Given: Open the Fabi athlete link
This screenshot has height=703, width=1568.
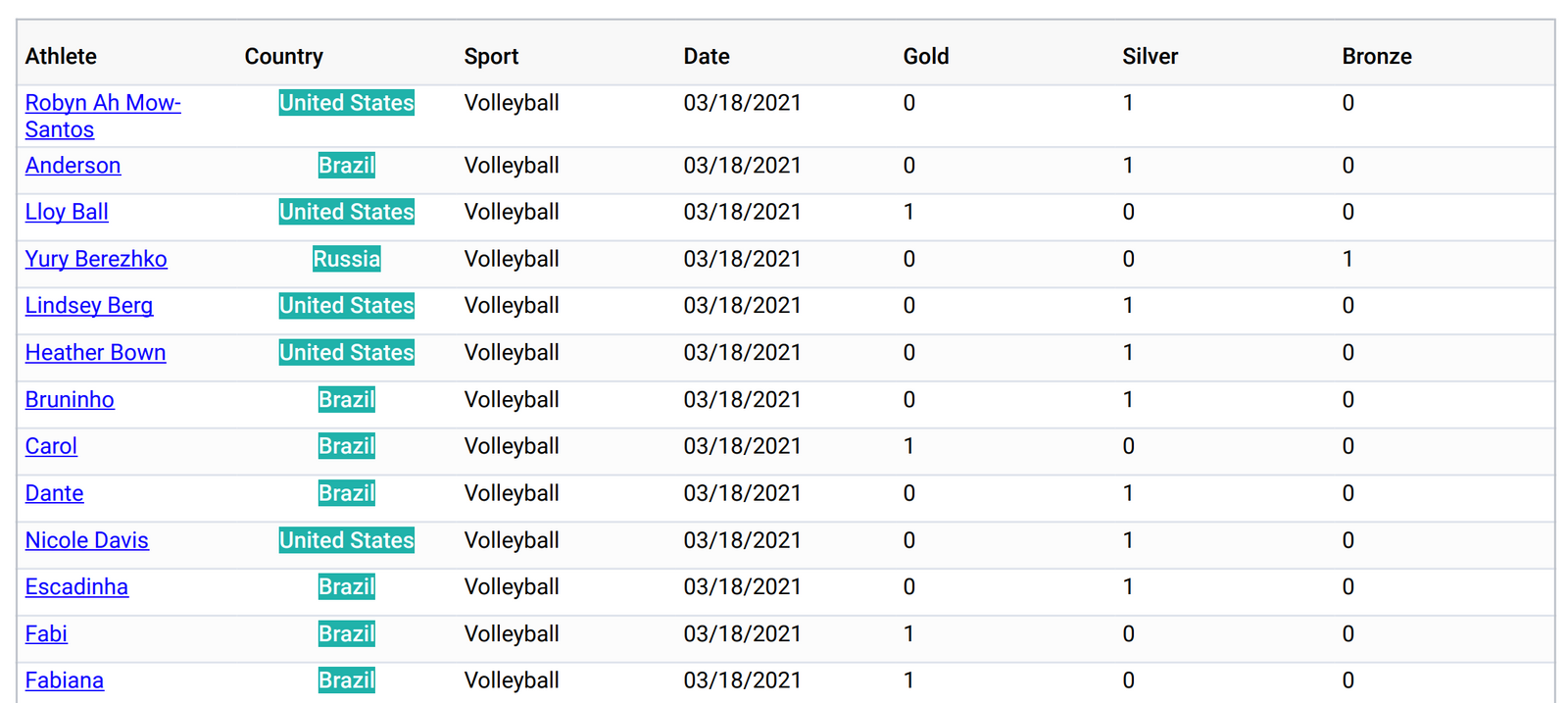Looking at the screenshot, I should [46, 634].
